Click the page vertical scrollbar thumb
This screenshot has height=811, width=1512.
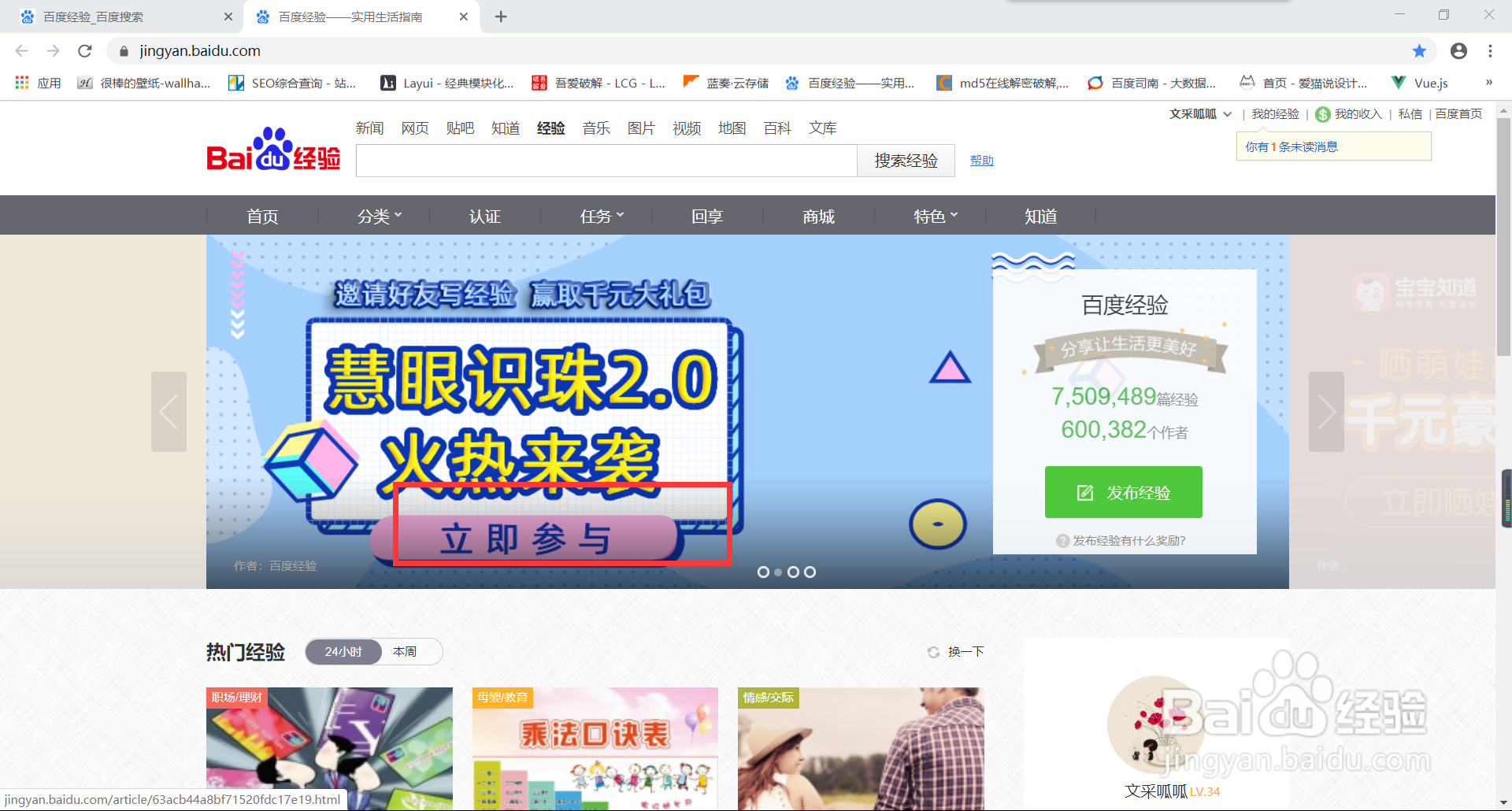point(1503,236)
